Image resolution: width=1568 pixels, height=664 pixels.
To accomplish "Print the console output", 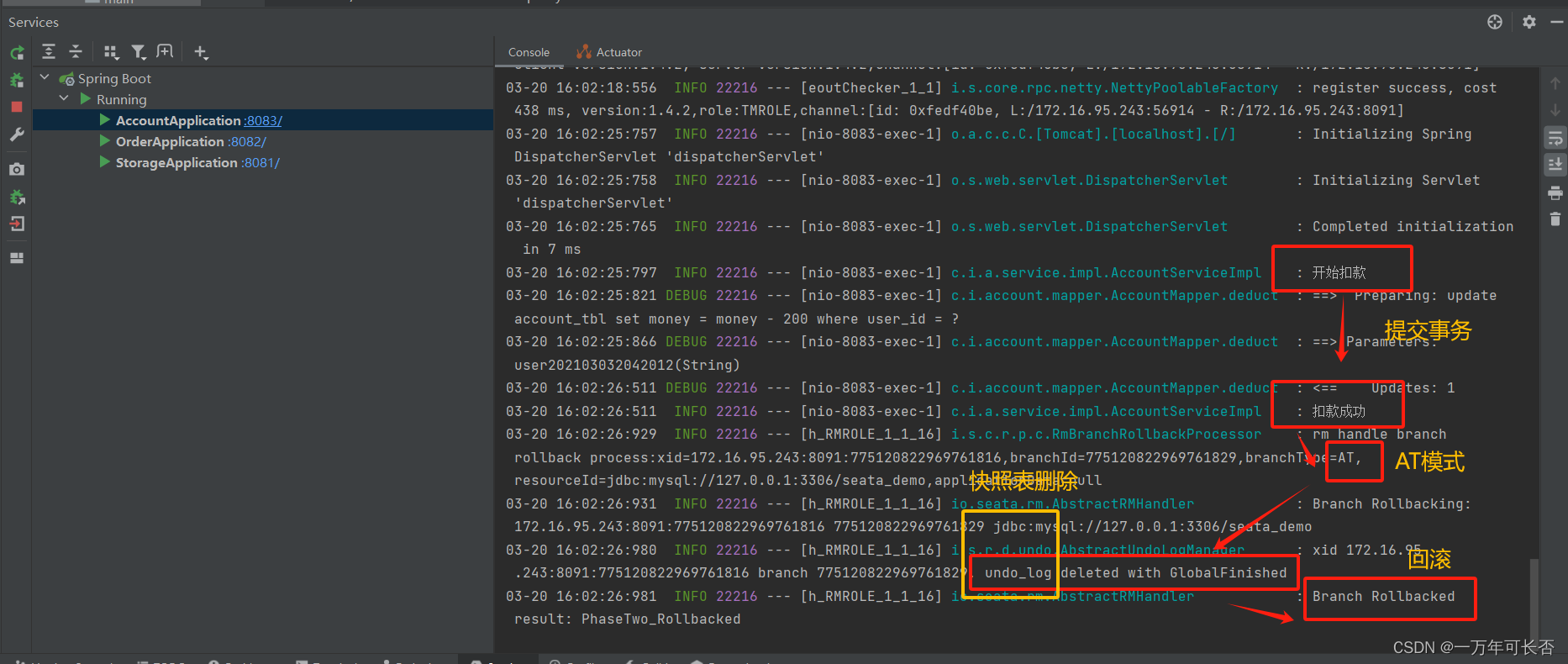I will pos(1555,192).
